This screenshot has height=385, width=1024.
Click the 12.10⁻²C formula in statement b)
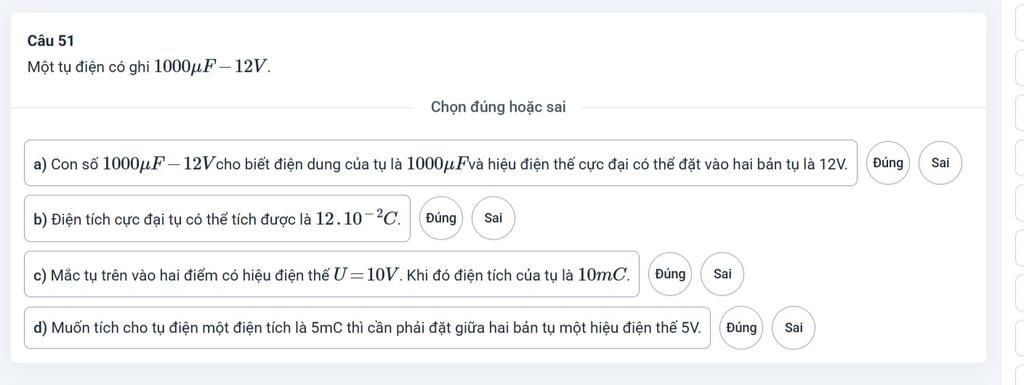coord(359,218)
